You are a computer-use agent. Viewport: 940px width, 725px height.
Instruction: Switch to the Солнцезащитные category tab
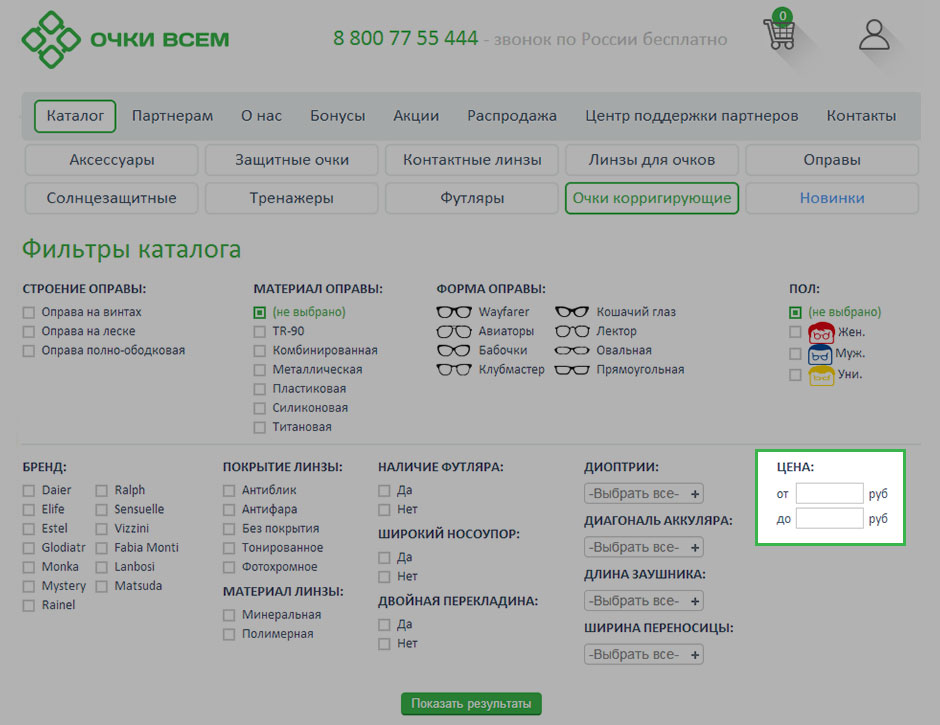coord(111,198)
